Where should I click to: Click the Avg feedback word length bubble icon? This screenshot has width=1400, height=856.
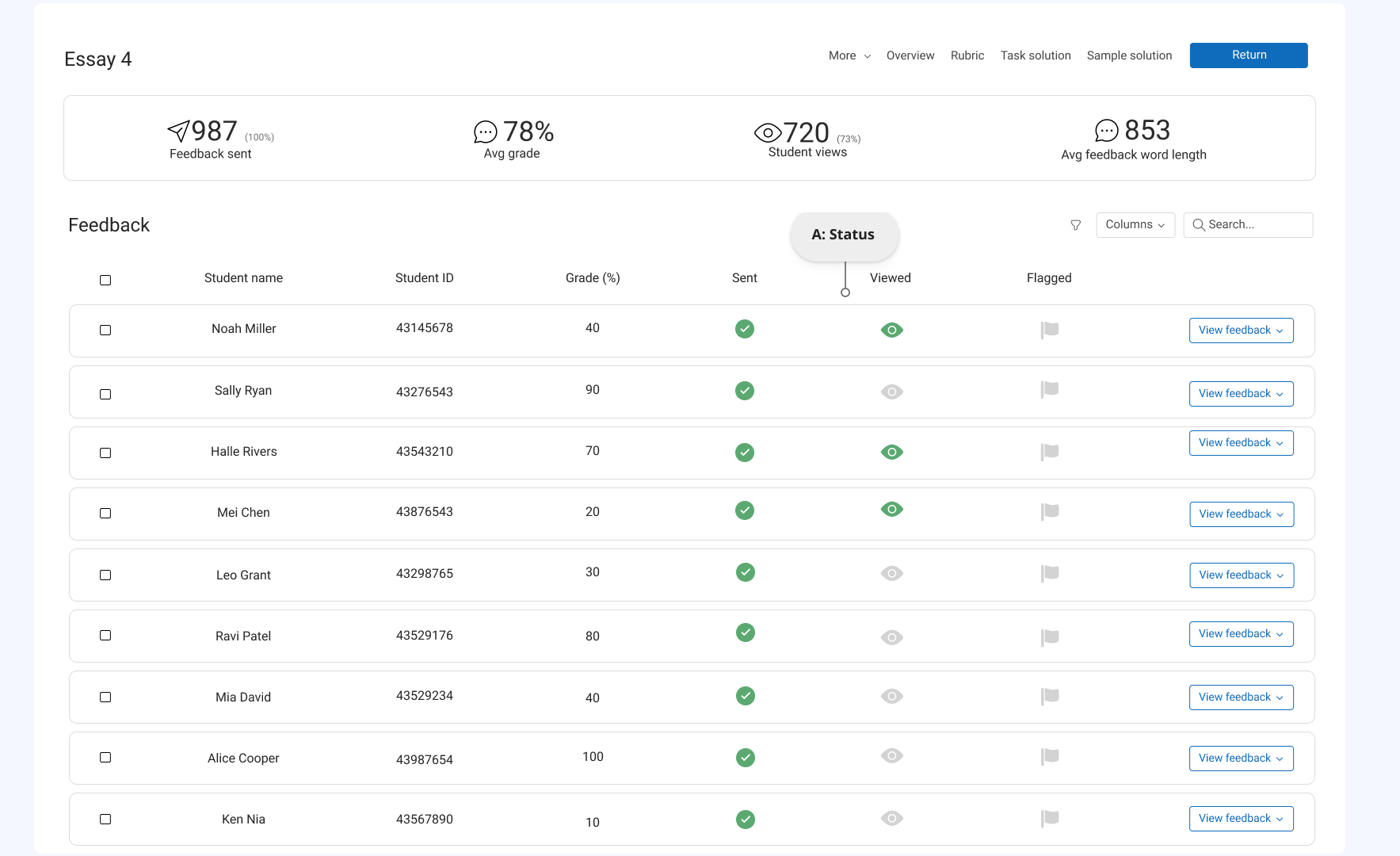tap(1106, 130)
